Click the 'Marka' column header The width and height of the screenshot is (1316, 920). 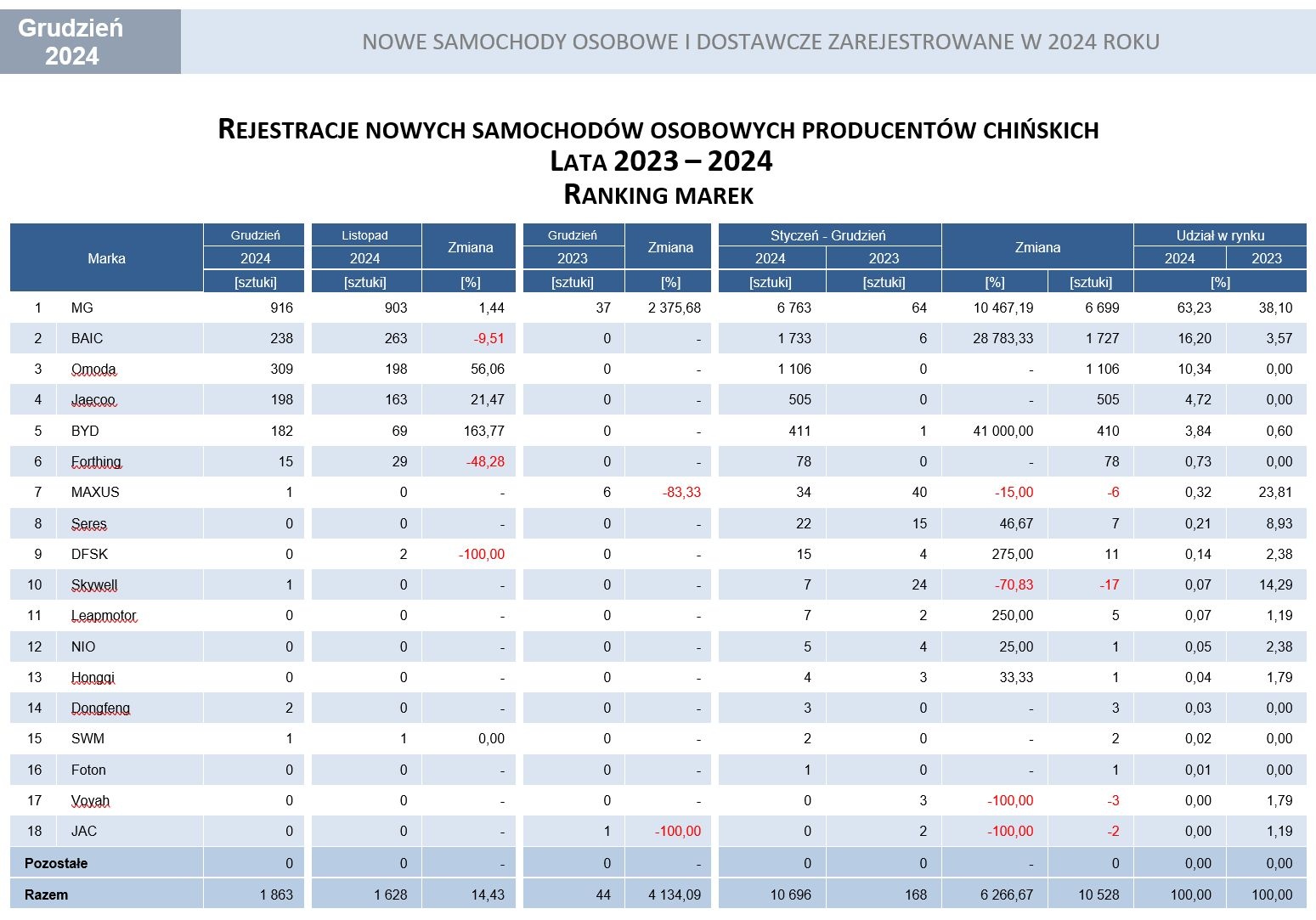pos(106,258)
